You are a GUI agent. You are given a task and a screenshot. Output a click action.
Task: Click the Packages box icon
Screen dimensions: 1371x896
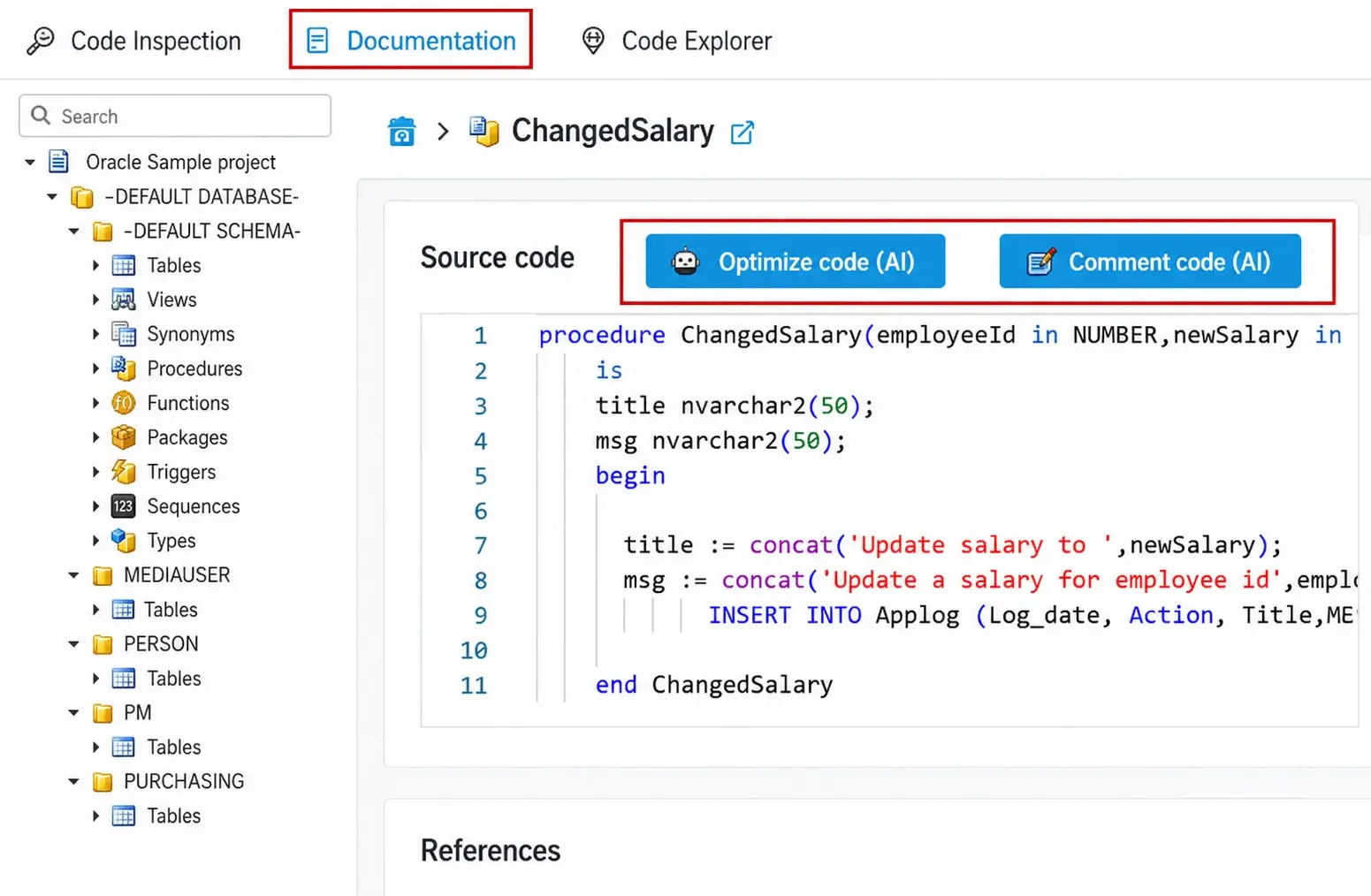124,437
